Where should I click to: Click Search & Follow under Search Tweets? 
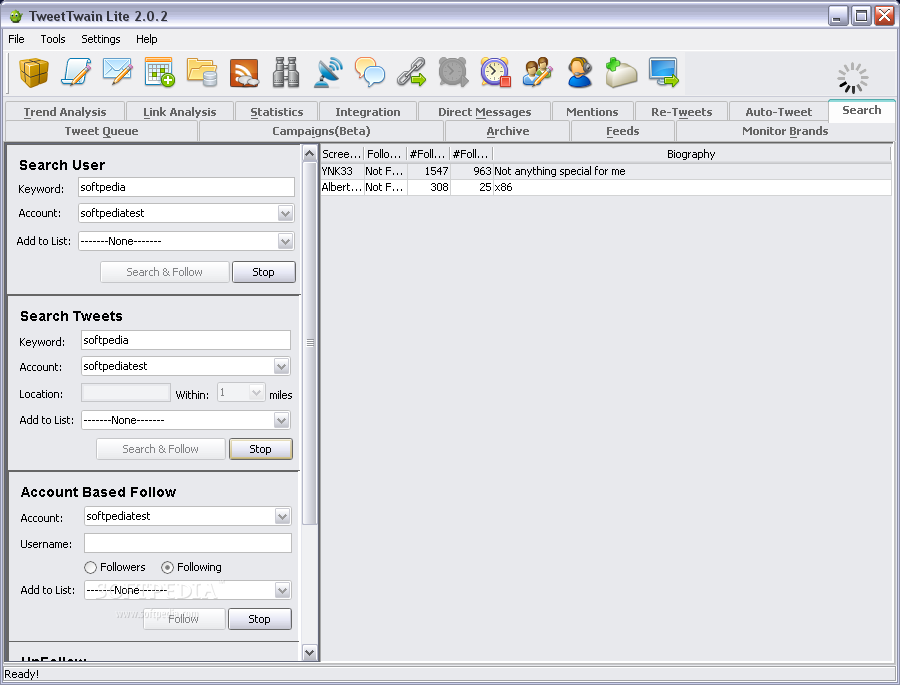pyautogui.click(x=161, y=449)
